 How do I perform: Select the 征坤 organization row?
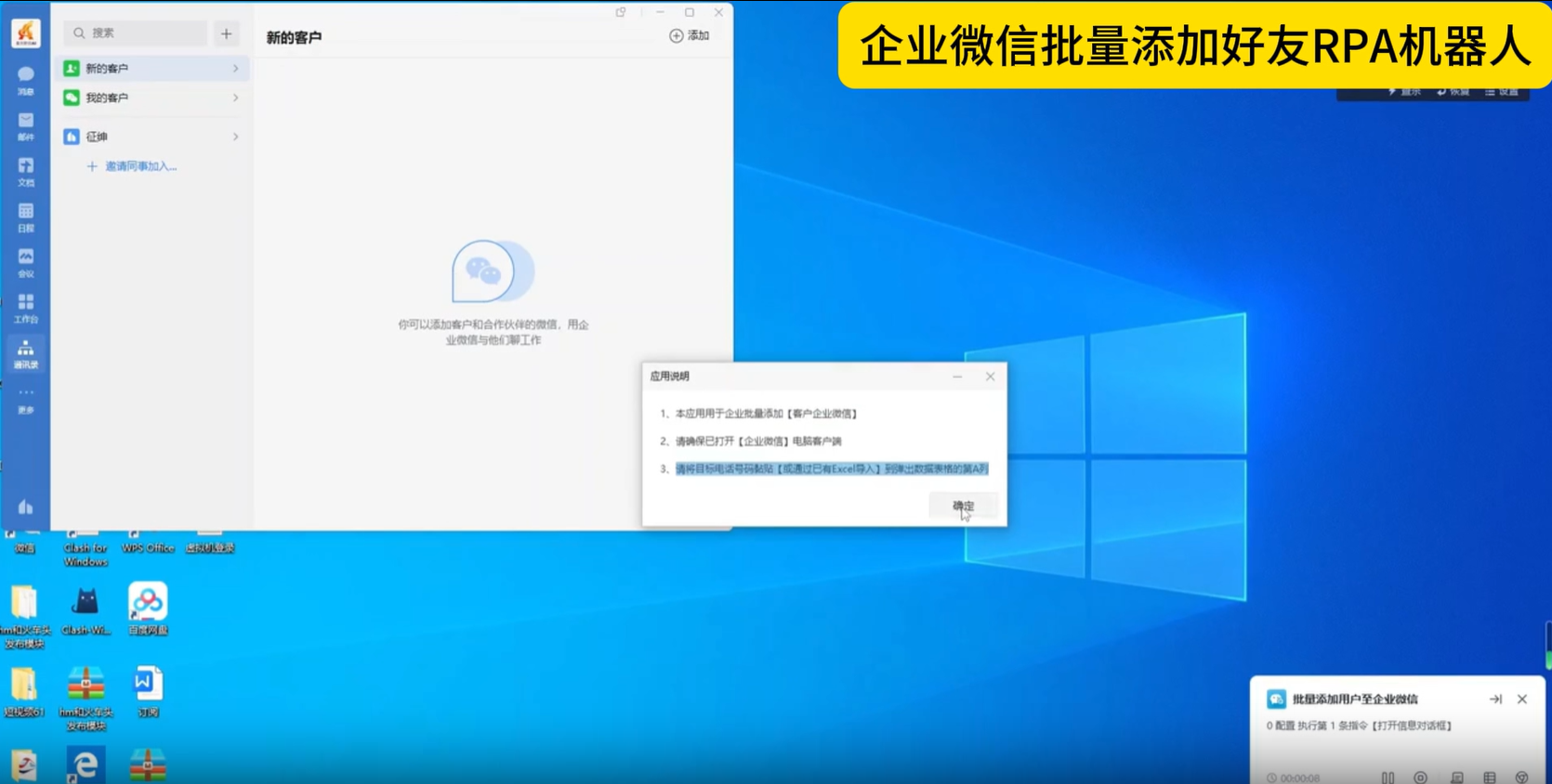(151, 137)
